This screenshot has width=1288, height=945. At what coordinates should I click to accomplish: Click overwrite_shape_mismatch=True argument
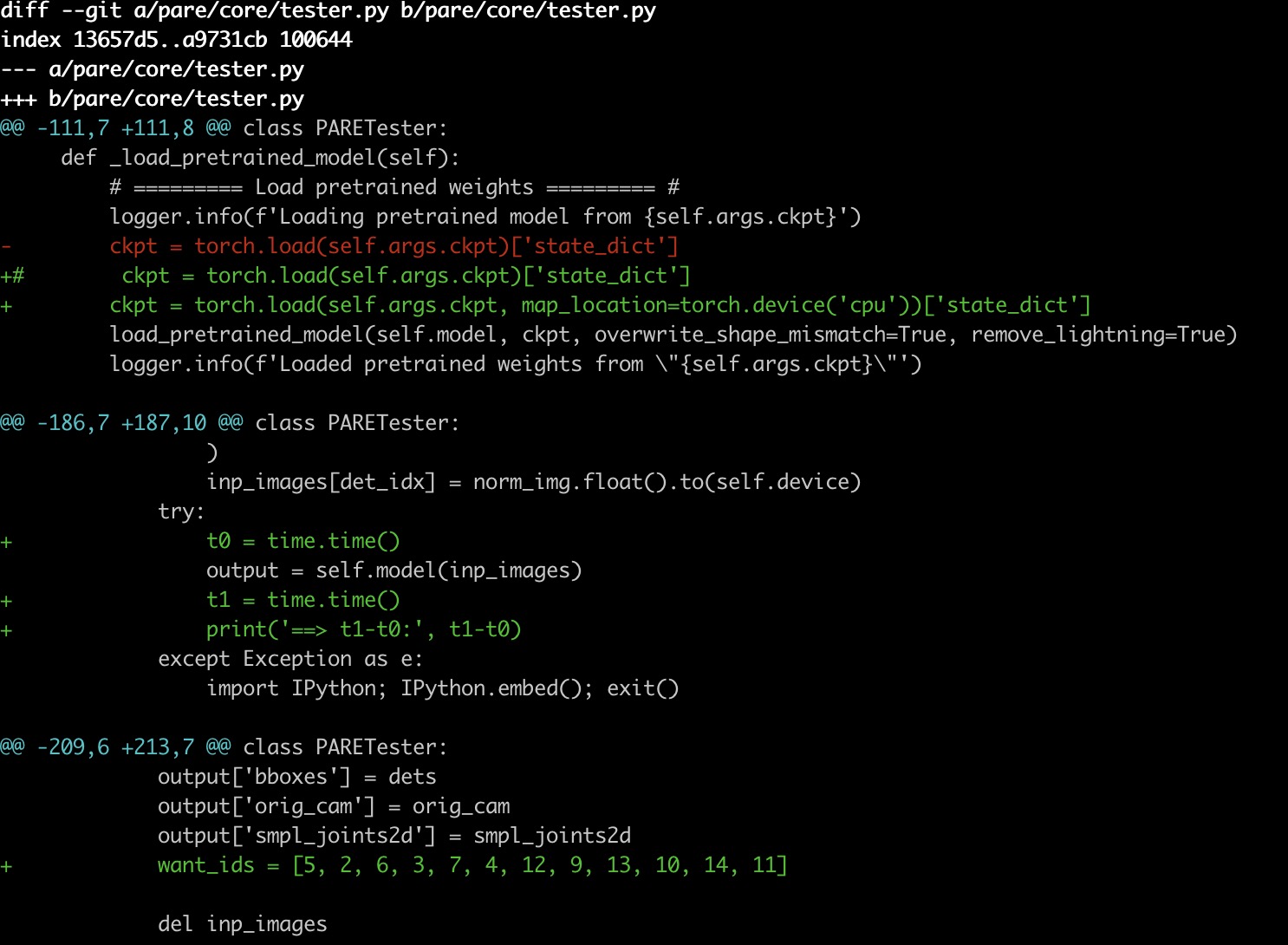[770, 335]
